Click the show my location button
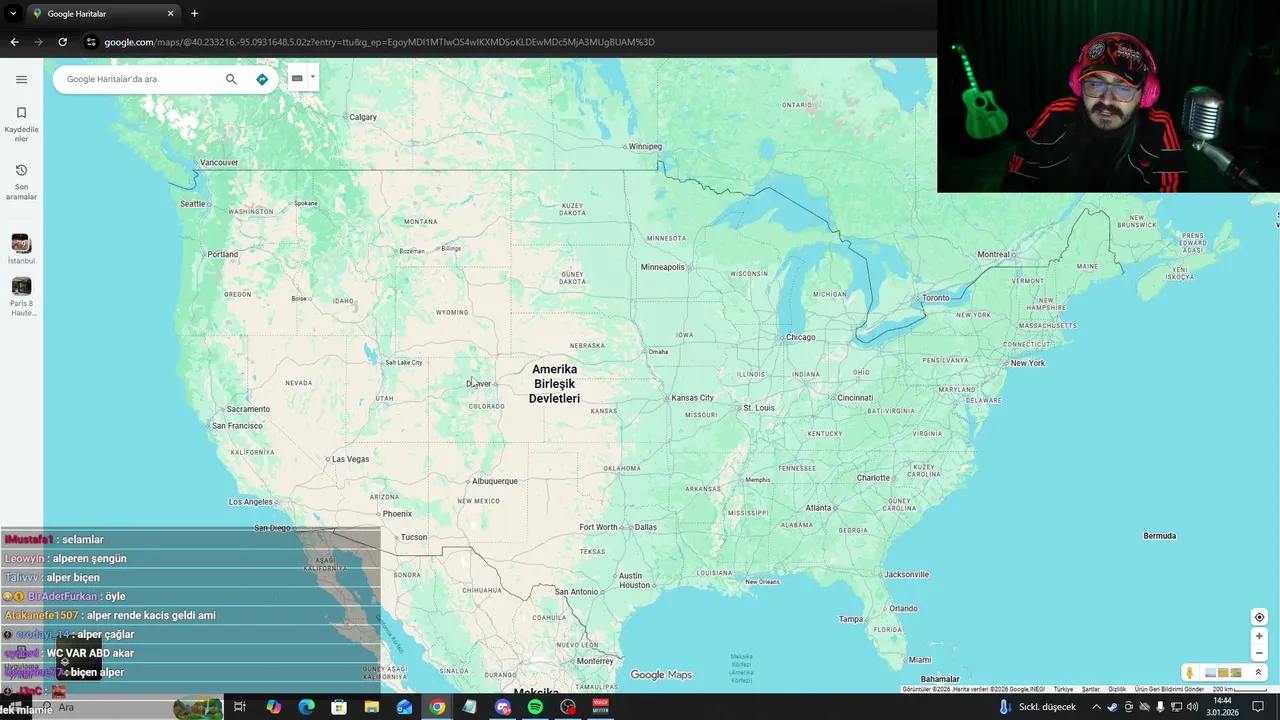This screenshot has height=720, width=1280. point(1259,617)
